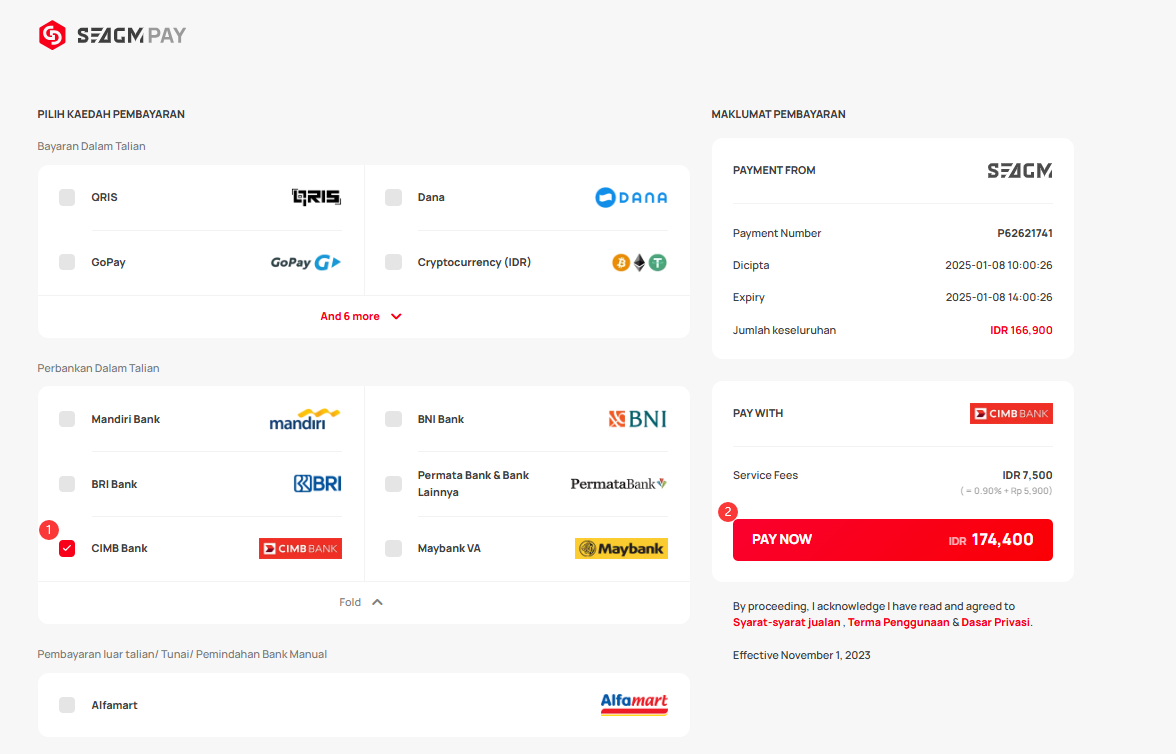Open the Dasar Privasi link
This screenshot has width=1176, height=754.
point(995,622)
